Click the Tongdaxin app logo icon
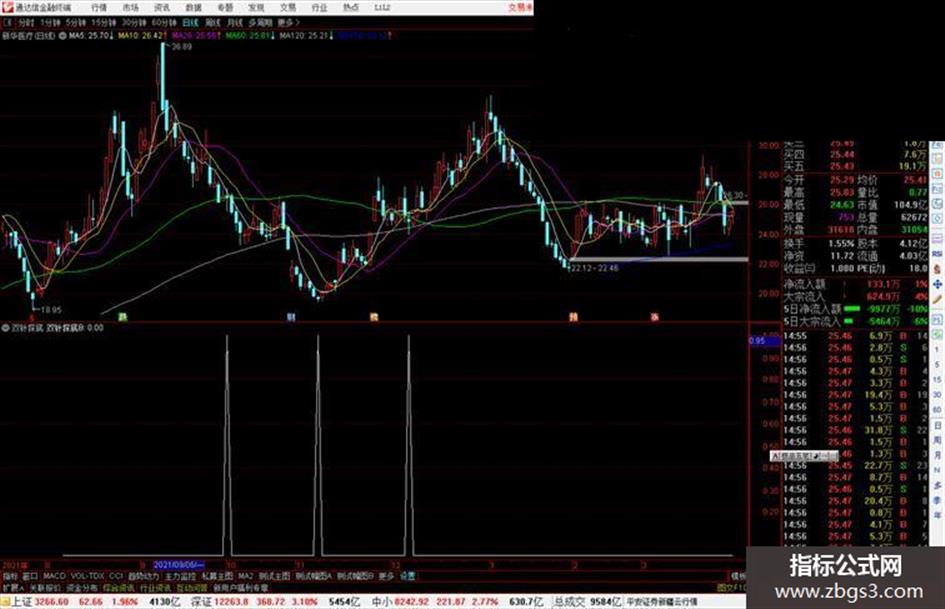The image size is (945, 609). (x=7, y=7)
